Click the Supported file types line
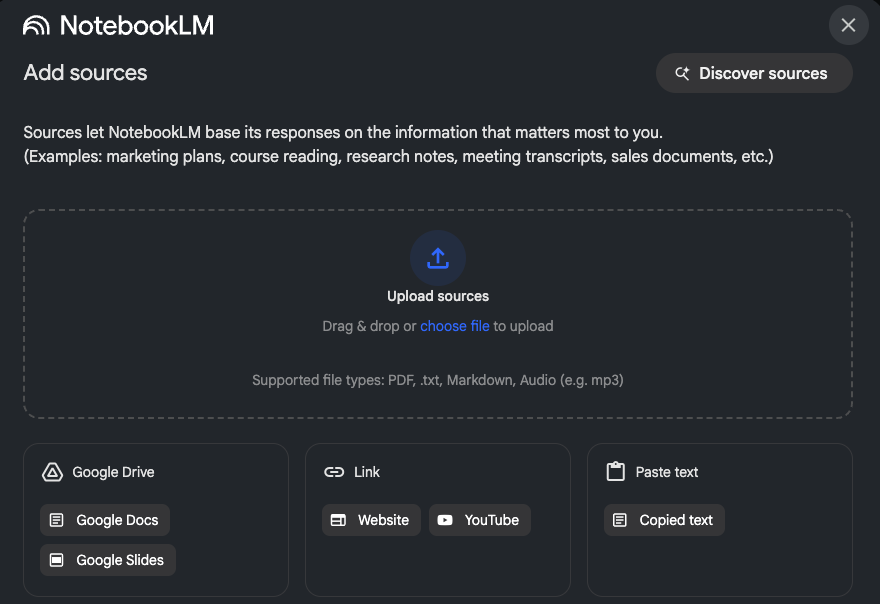The width and height of the screenshot is (880, 604). tap(438, 381)
